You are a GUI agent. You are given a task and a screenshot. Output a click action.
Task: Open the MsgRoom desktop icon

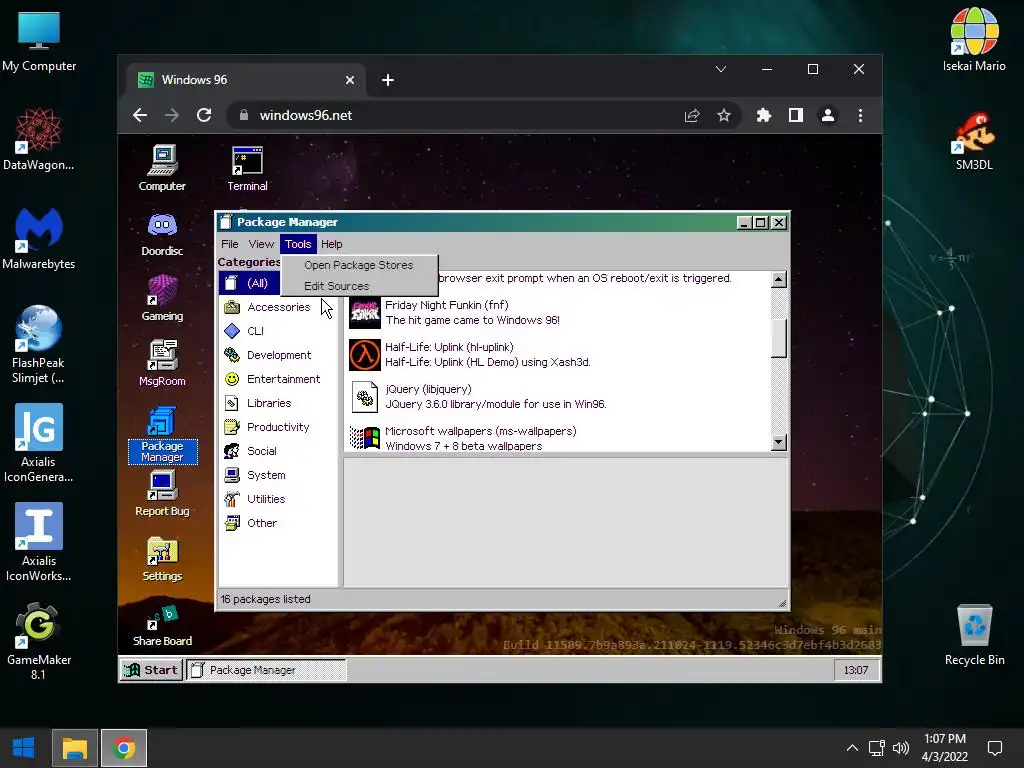[x=162, y=363]
